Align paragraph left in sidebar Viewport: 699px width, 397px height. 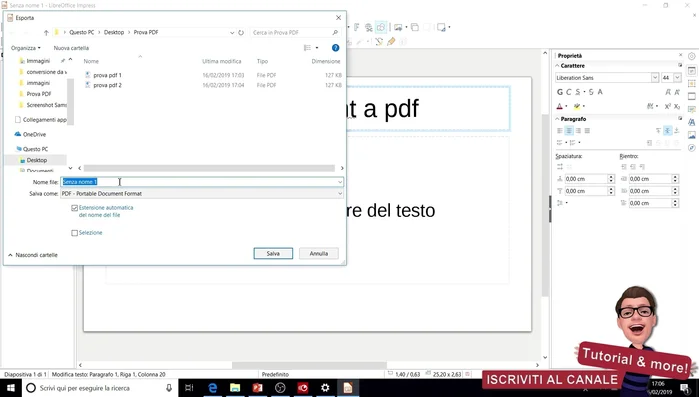tap(560, 131)
